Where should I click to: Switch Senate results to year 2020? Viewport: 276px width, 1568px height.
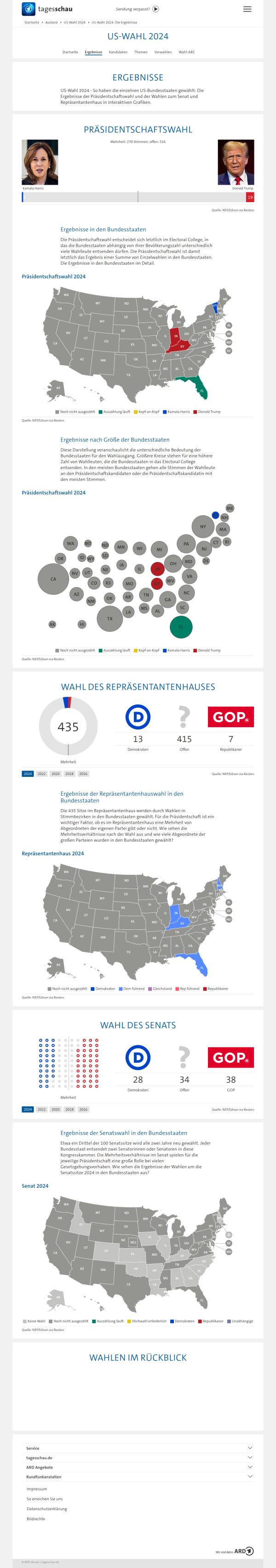56,1109
